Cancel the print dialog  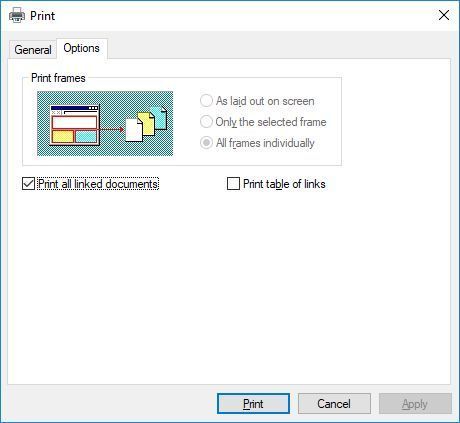(x=334, y=404)
